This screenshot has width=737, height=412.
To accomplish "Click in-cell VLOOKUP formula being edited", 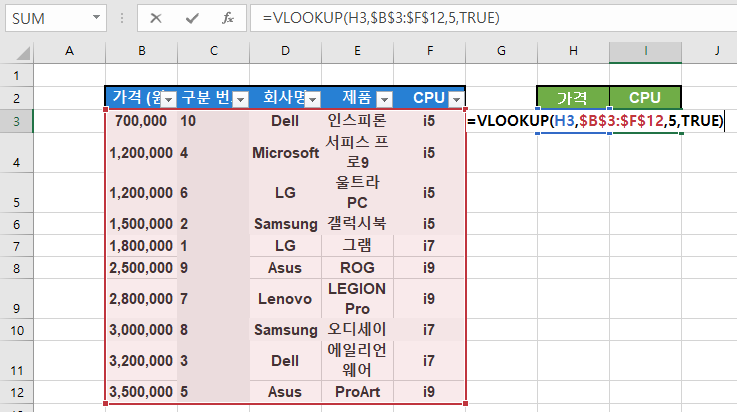I will [x=596, y=121].
